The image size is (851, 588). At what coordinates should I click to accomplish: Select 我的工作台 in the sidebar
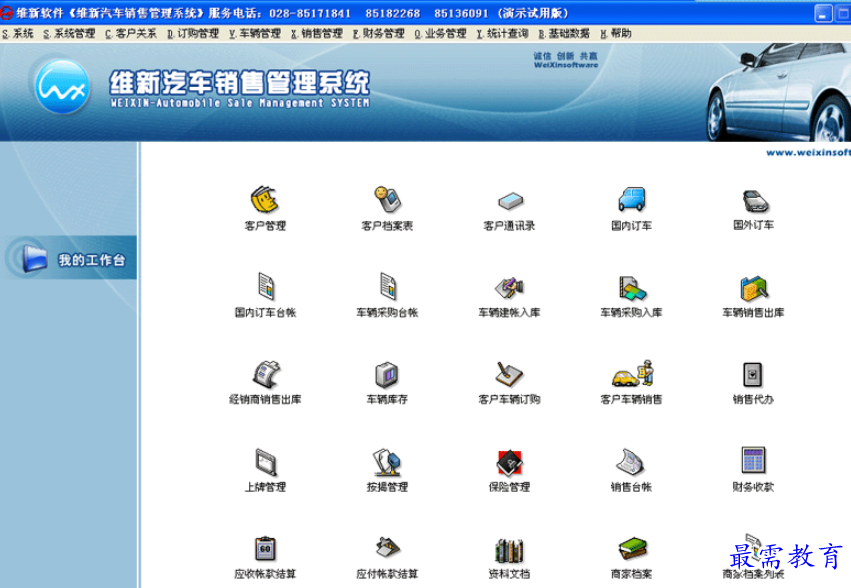(90, 260)
